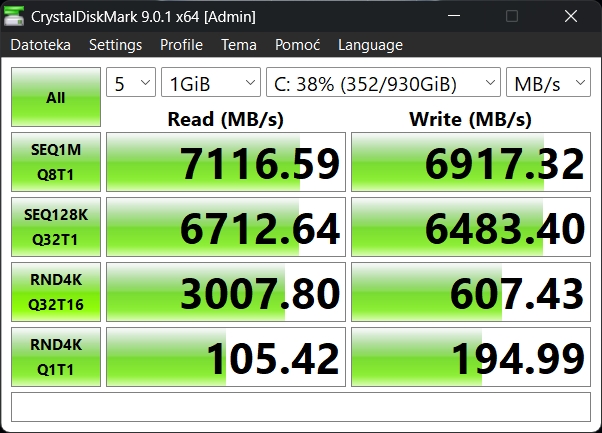Click the empty comment field at bottom
The height and width of the screenshot is (433, 602).
coord(301,407)
